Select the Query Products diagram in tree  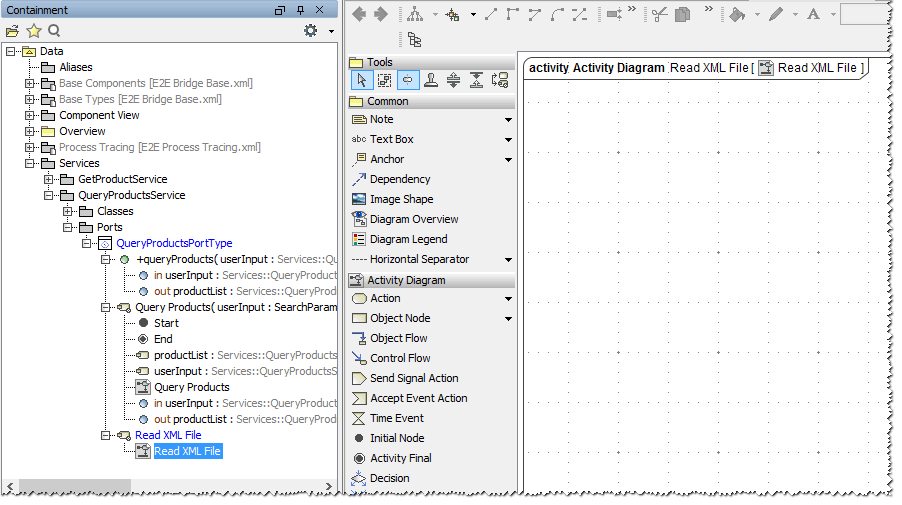[x=191, y=387]
